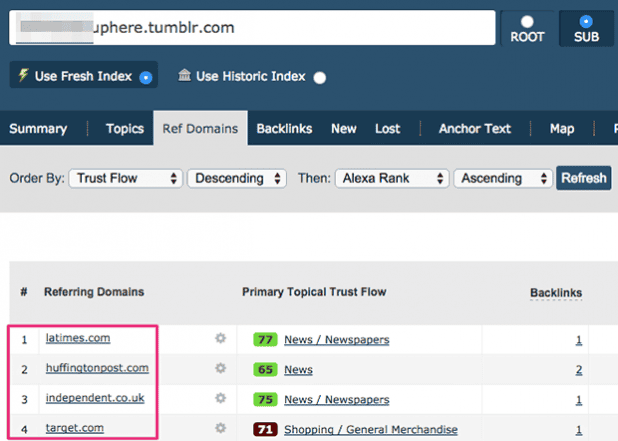Switch to the Summary tab
Image resolution: width=618 pixels, height=441 pixels.
click(x=38, y=129)
